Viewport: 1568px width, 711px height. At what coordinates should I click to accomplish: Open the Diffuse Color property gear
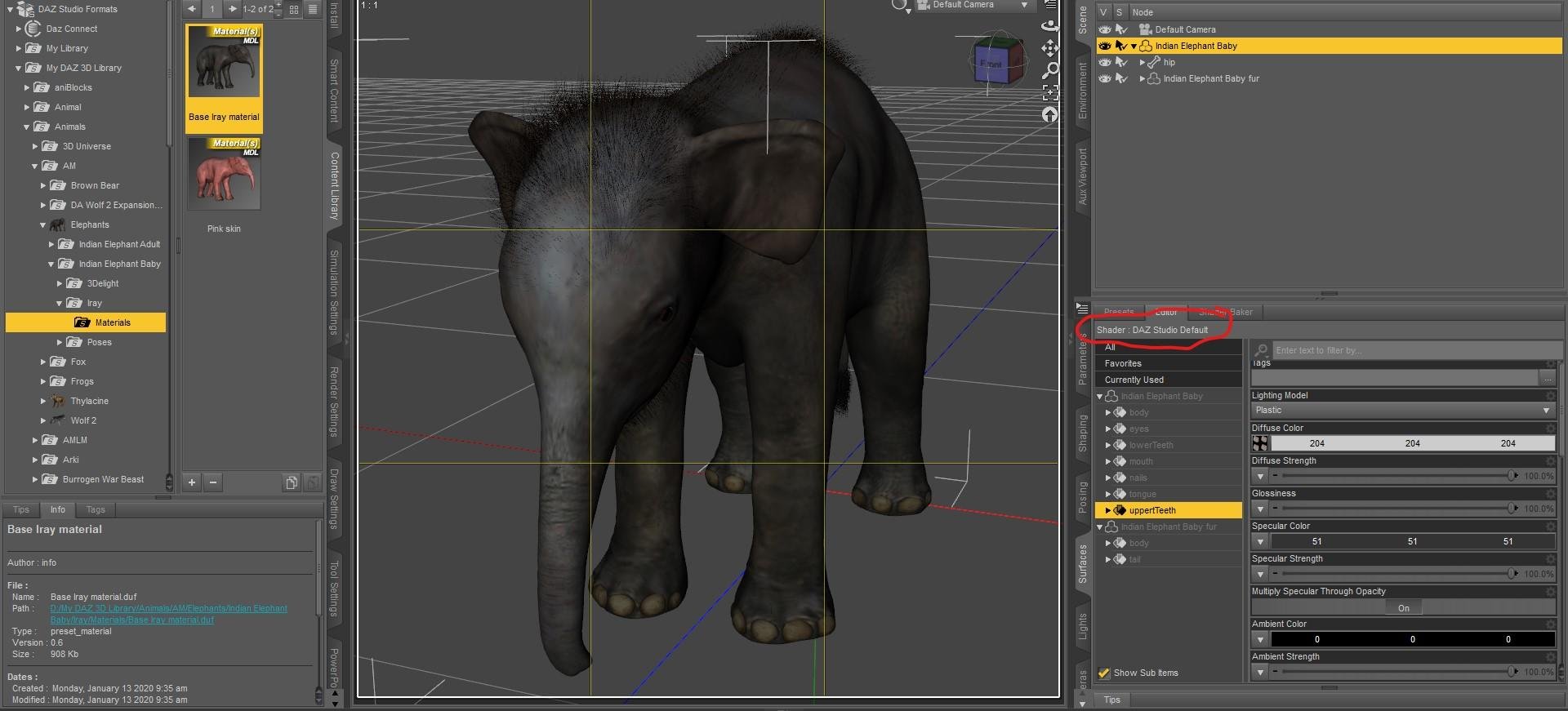click(1550, 429)
